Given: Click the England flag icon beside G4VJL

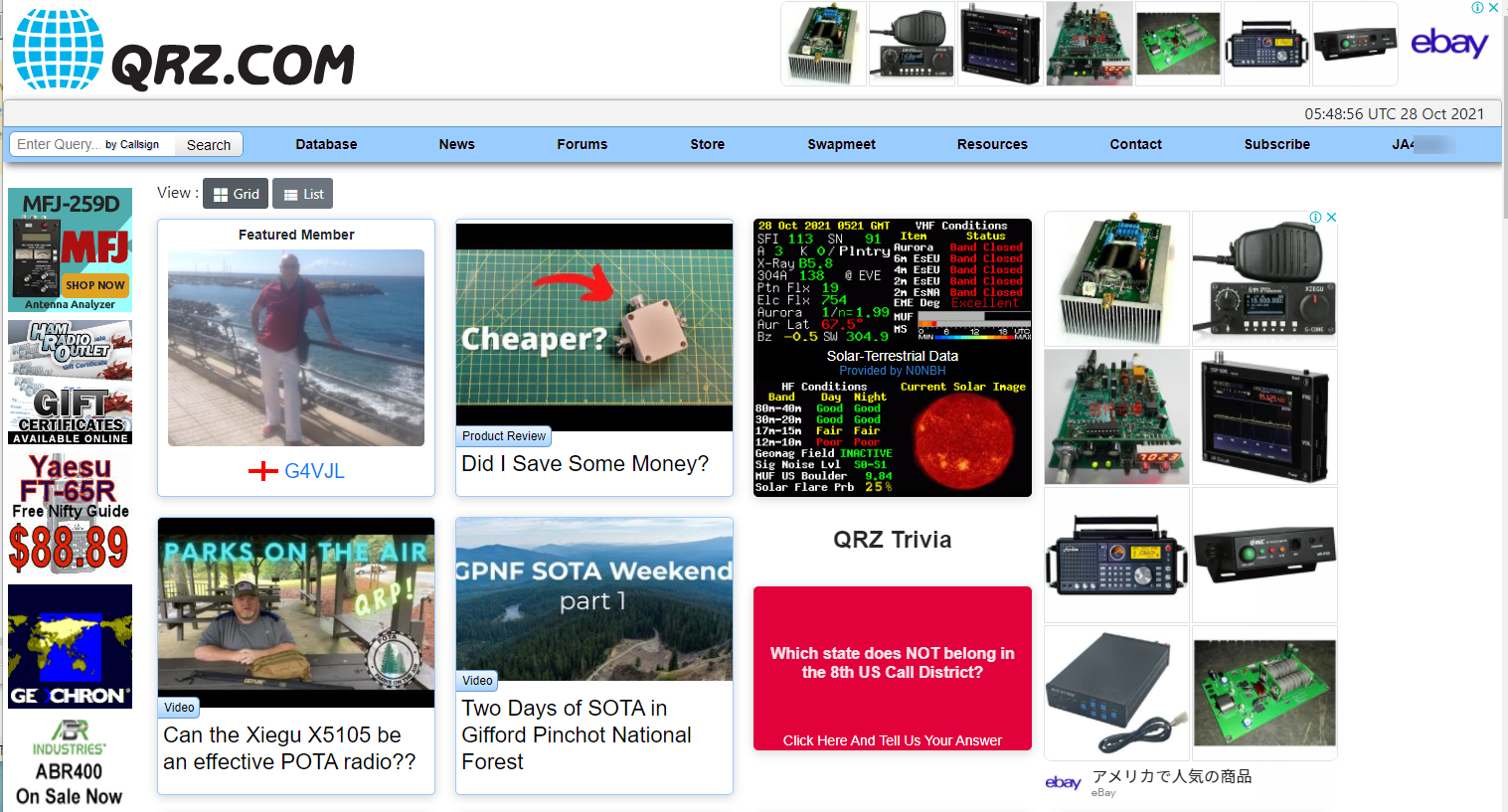Looking at the screenshot, I should click(x=262, y=471).
